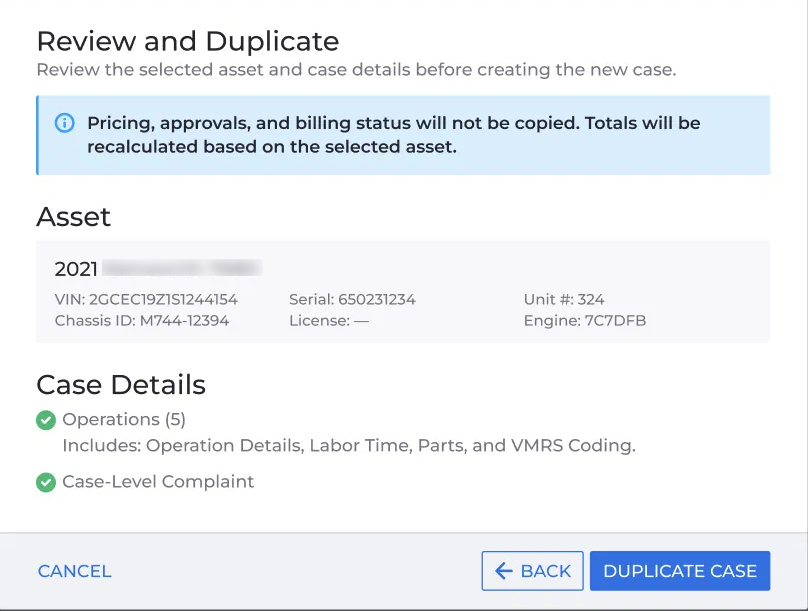Viewport: 808px width, 611px height.
Task: Click the License field value
Action: coord(361,320)
